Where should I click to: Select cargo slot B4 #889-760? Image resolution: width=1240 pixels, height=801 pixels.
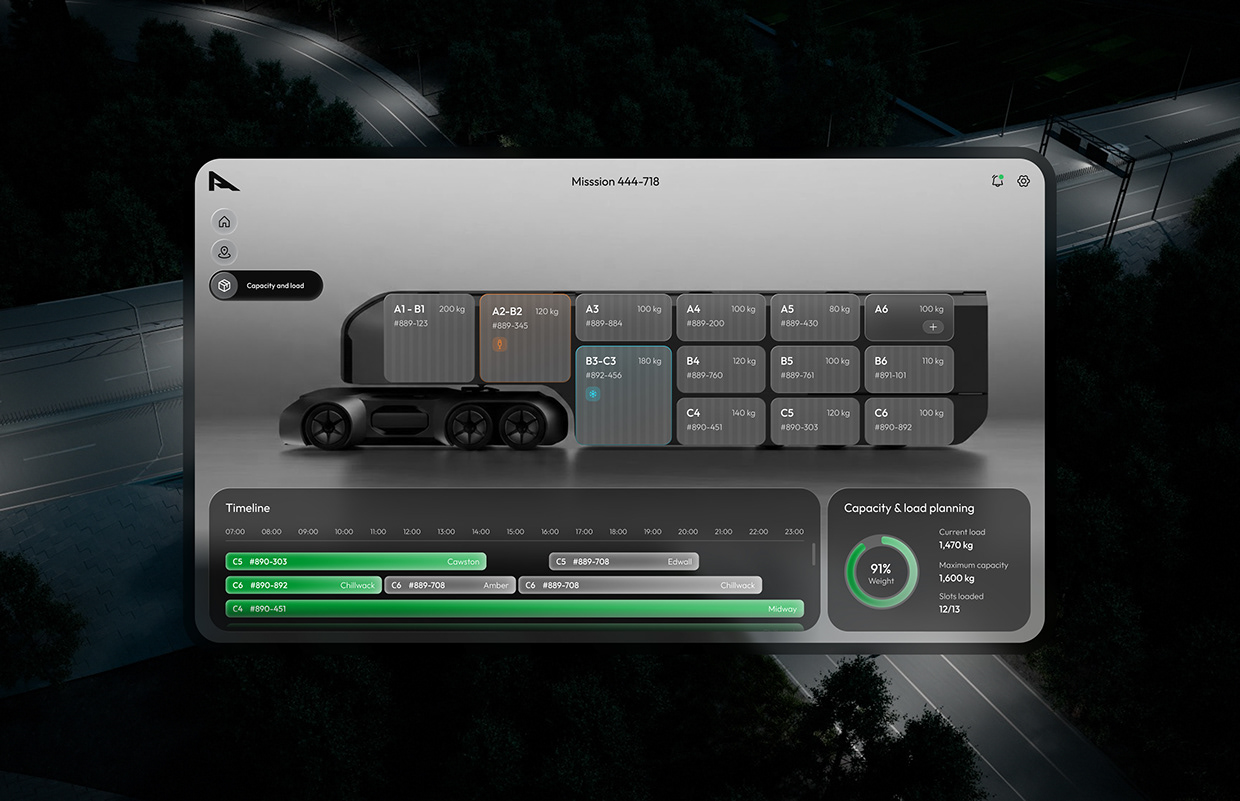coord(721,369)
